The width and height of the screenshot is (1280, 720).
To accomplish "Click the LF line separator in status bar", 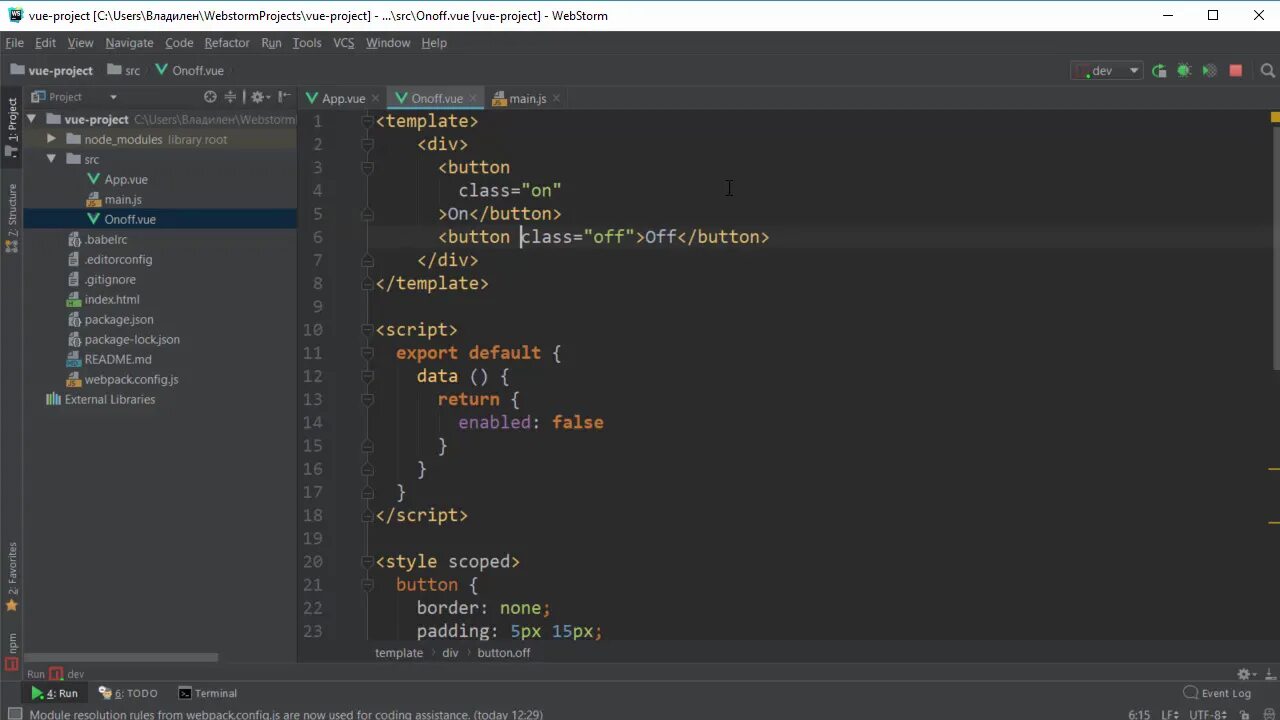I will point(1169,714).
